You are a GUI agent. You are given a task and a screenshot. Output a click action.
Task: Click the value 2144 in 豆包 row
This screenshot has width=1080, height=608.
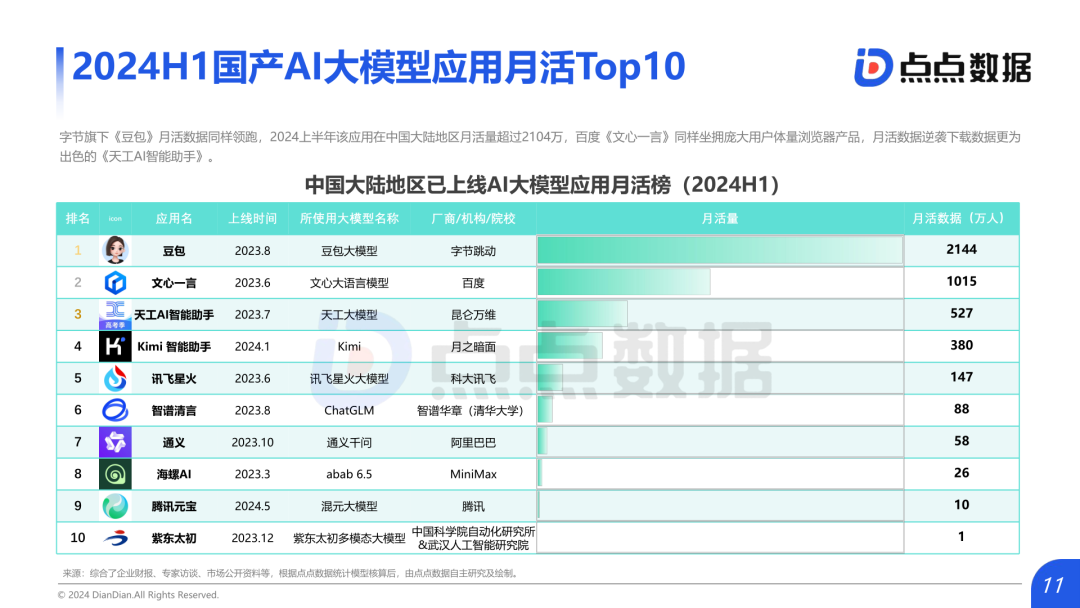(x=962, y=249)
